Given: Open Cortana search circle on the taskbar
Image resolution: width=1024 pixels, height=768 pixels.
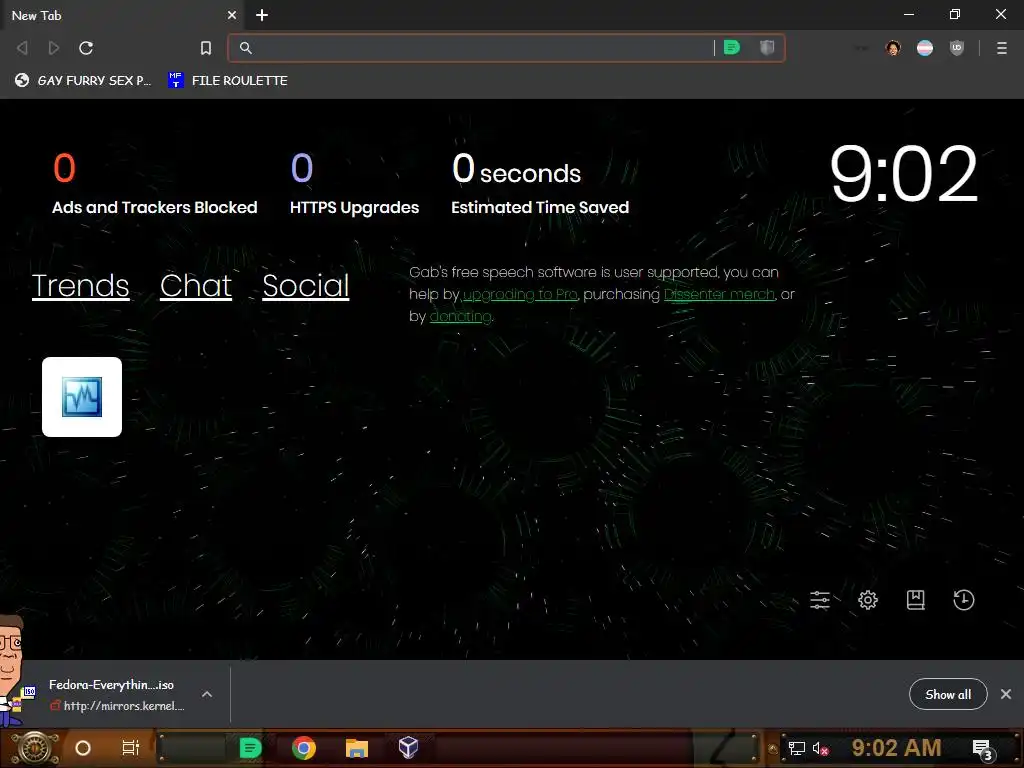Looking at the screenshot, I should pos(83,748).
